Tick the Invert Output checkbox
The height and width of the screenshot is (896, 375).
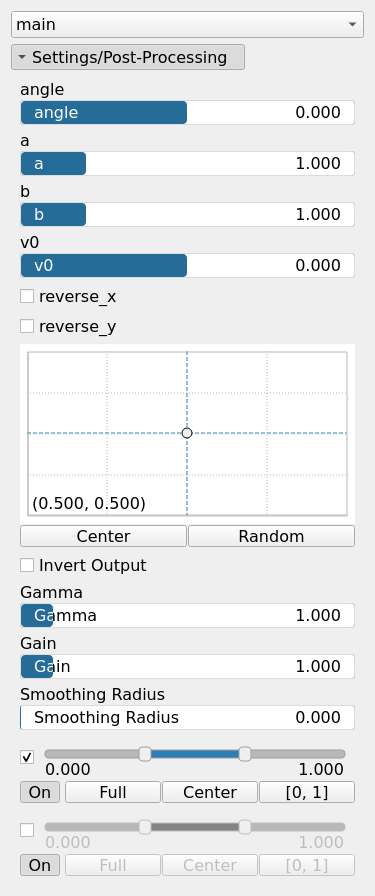tap(27, 565)
